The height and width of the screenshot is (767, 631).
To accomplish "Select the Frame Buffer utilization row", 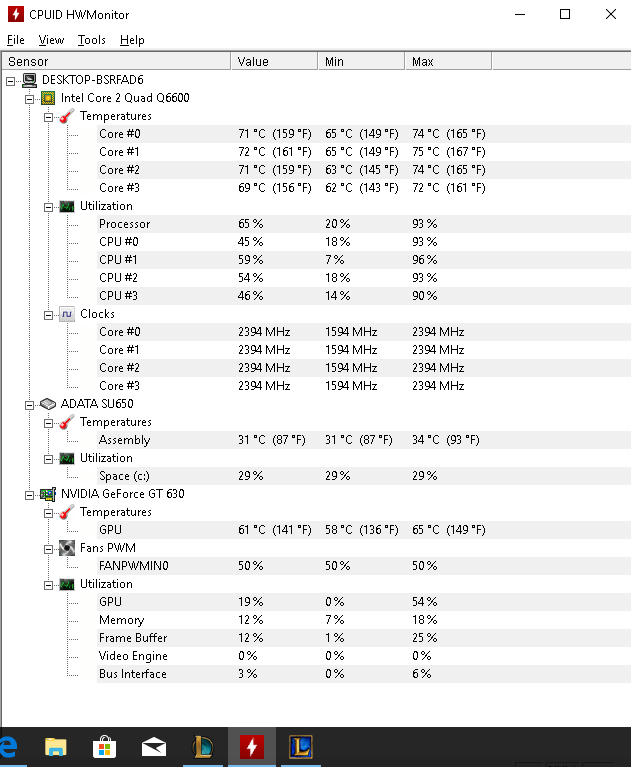I will pos(363,638).
